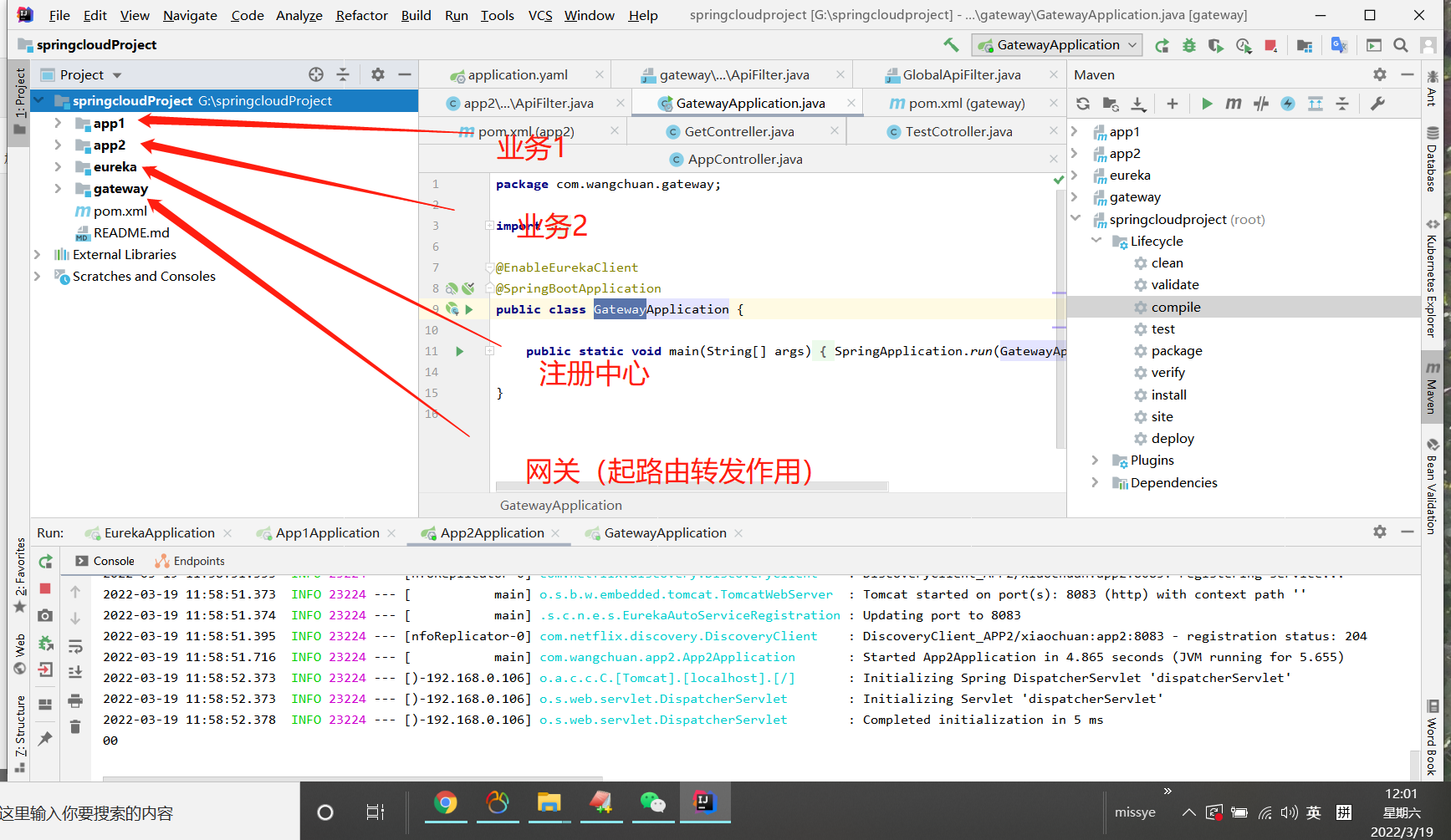Run GatewayApplication with Coverage
Image resolution: width=1451 pixels, height=840 pixels.
coord(1216,46)
